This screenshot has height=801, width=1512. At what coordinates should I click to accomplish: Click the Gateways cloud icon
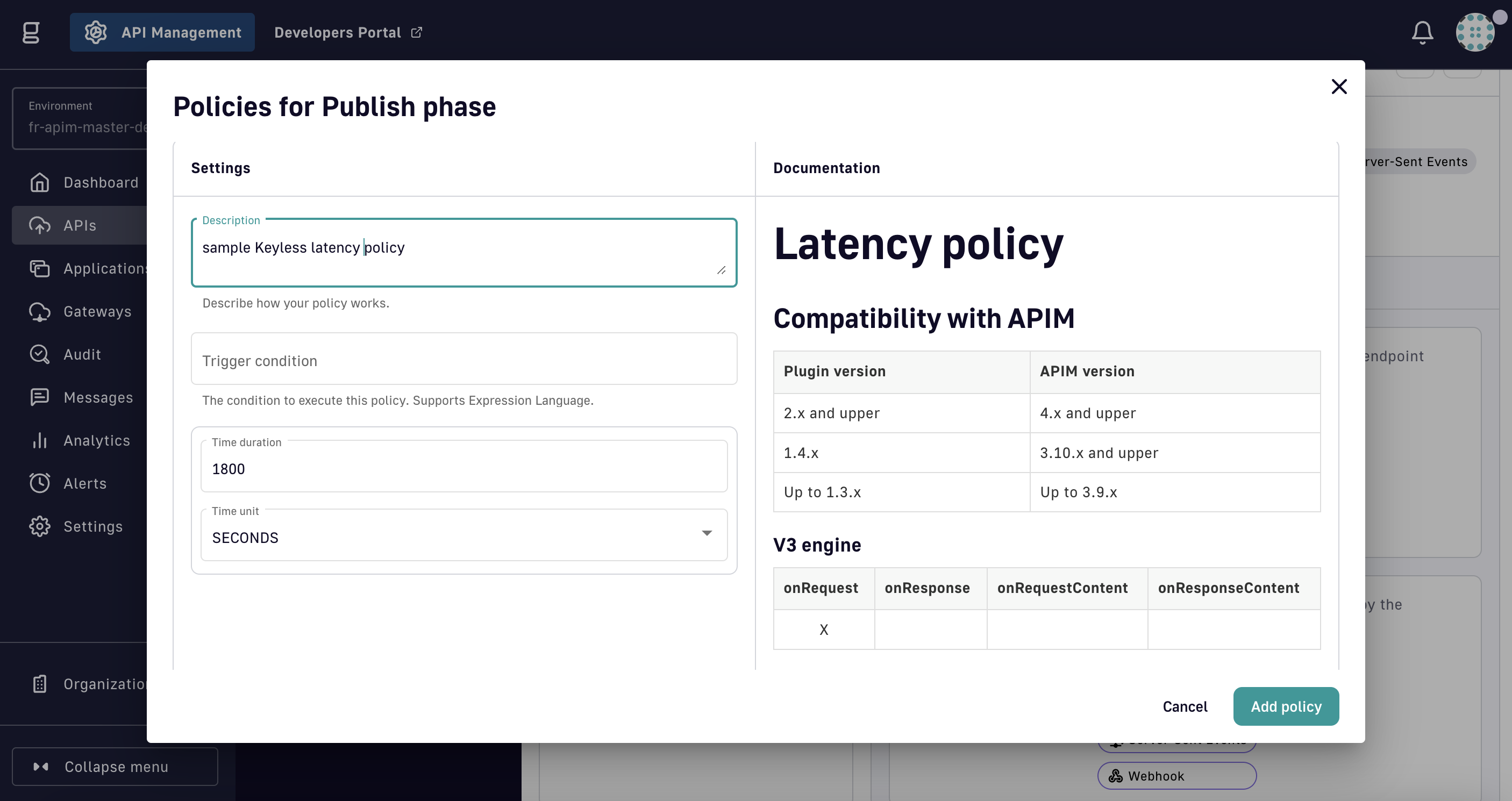[x=39, y=312]
